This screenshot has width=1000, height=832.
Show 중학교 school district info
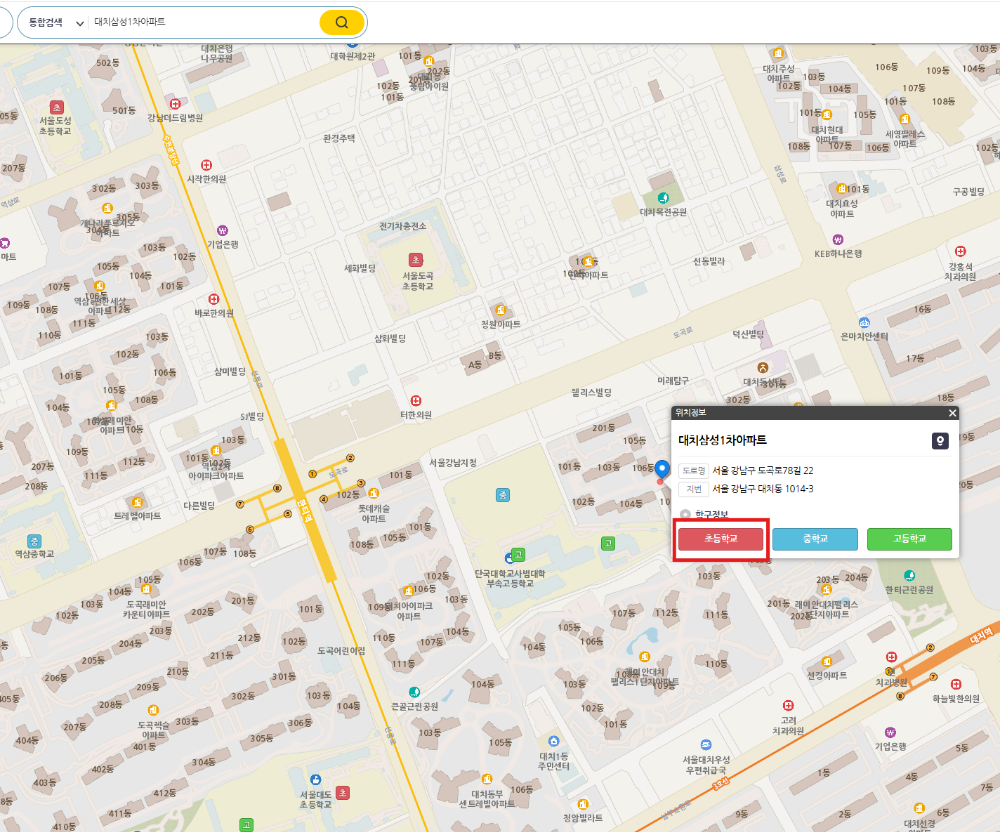click(815, 539)
